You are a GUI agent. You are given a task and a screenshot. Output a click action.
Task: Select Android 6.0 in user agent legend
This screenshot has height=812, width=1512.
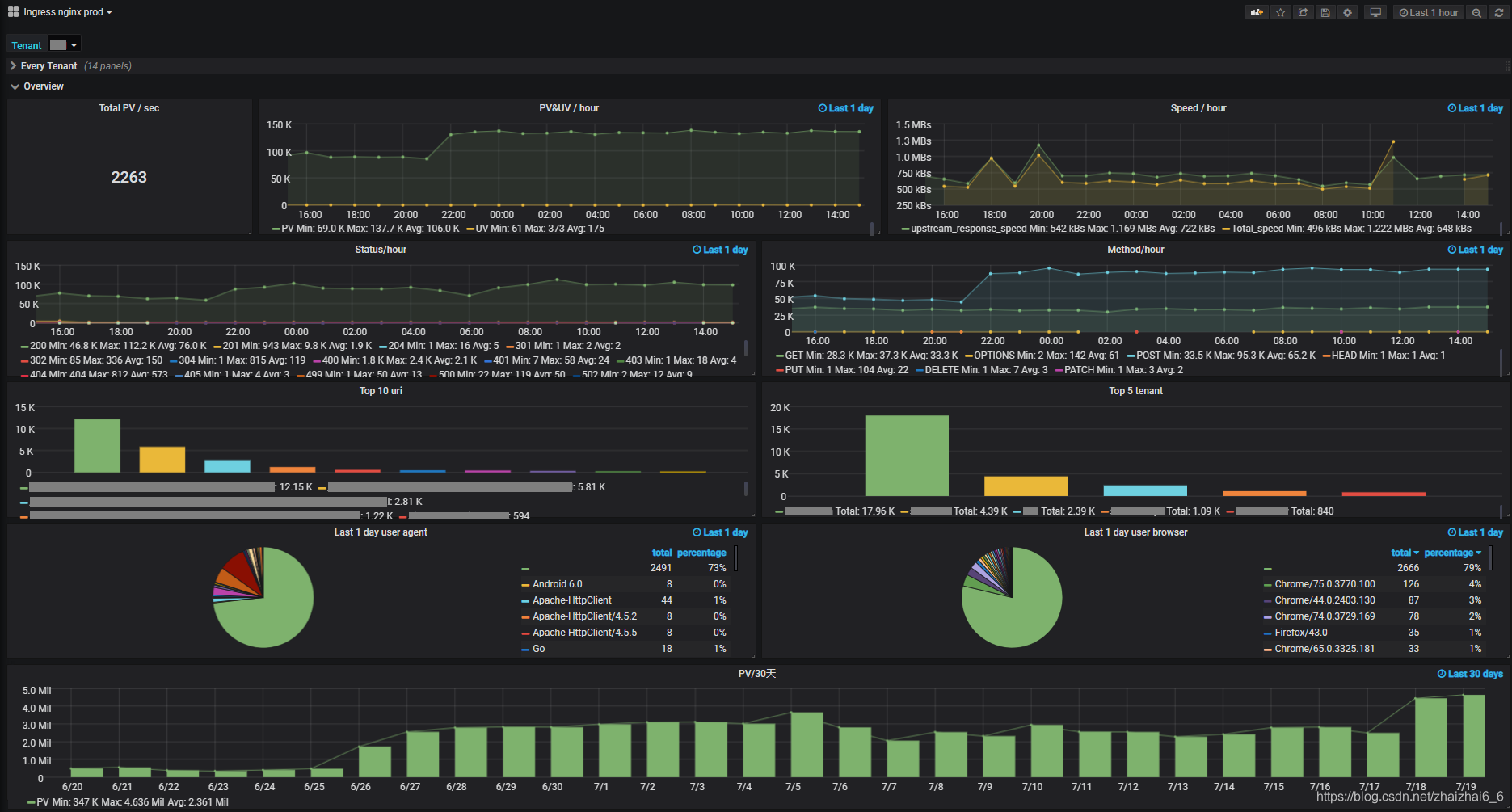[558, 584]
